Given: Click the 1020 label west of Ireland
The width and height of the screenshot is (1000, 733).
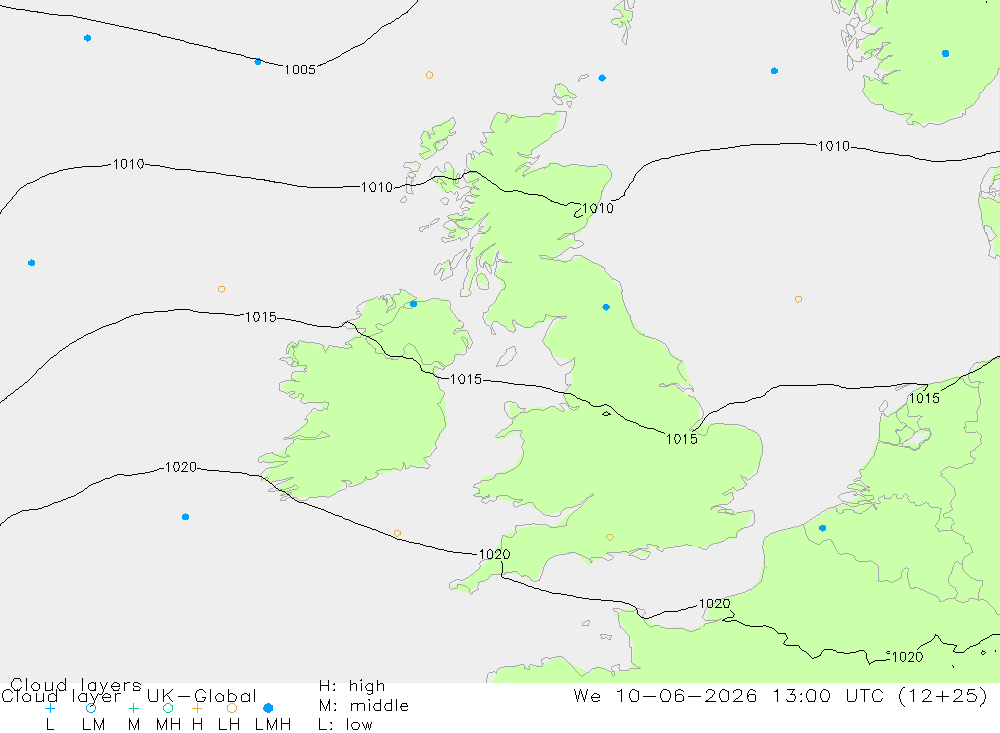Looking at the screenshot, I should click(x=180, y=467).
